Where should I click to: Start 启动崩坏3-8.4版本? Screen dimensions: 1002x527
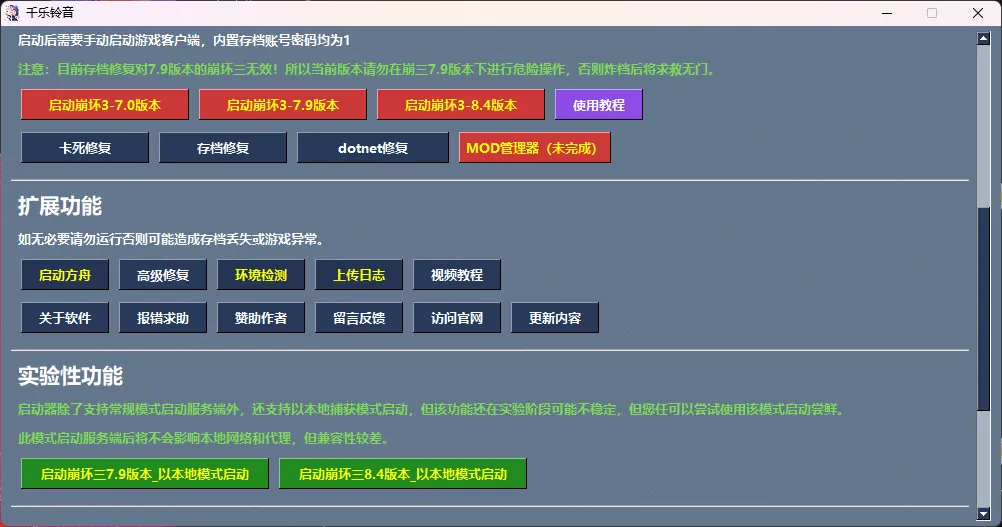[x=461, y=105]
